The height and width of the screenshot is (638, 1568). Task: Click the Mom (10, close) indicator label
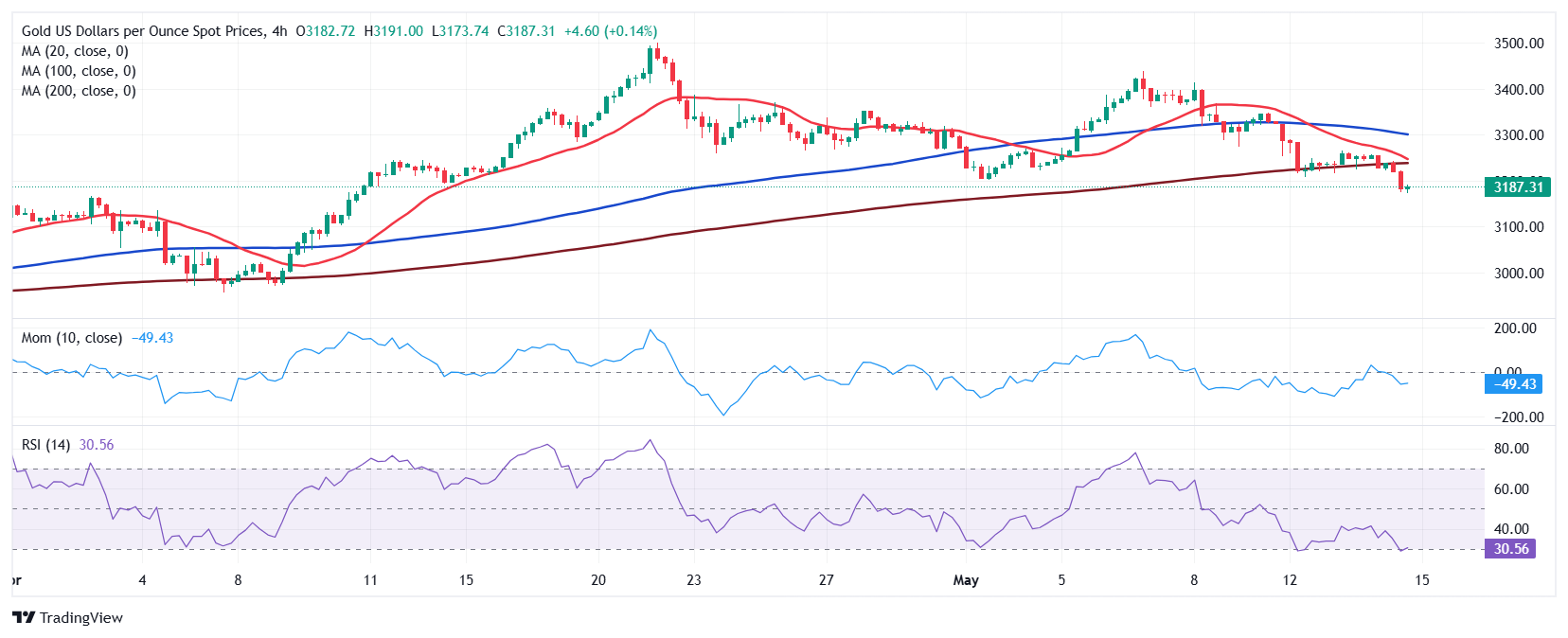coord(72,338)
